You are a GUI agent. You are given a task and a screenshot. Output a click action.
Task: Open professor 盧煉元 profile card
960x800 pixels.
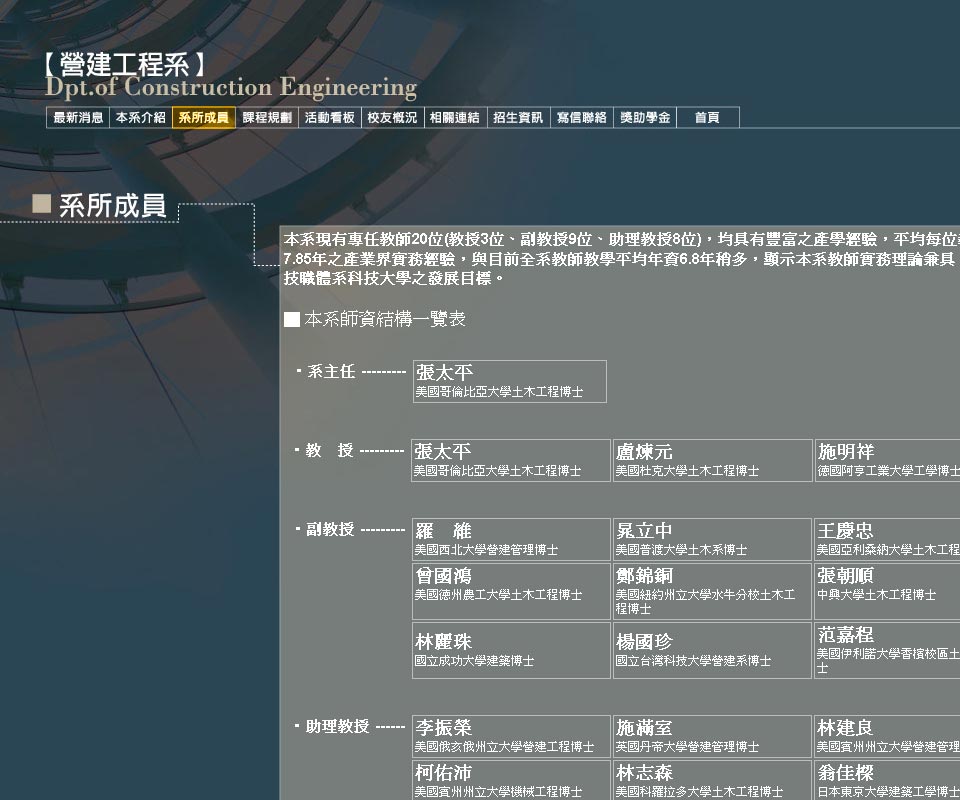(712, 460)
